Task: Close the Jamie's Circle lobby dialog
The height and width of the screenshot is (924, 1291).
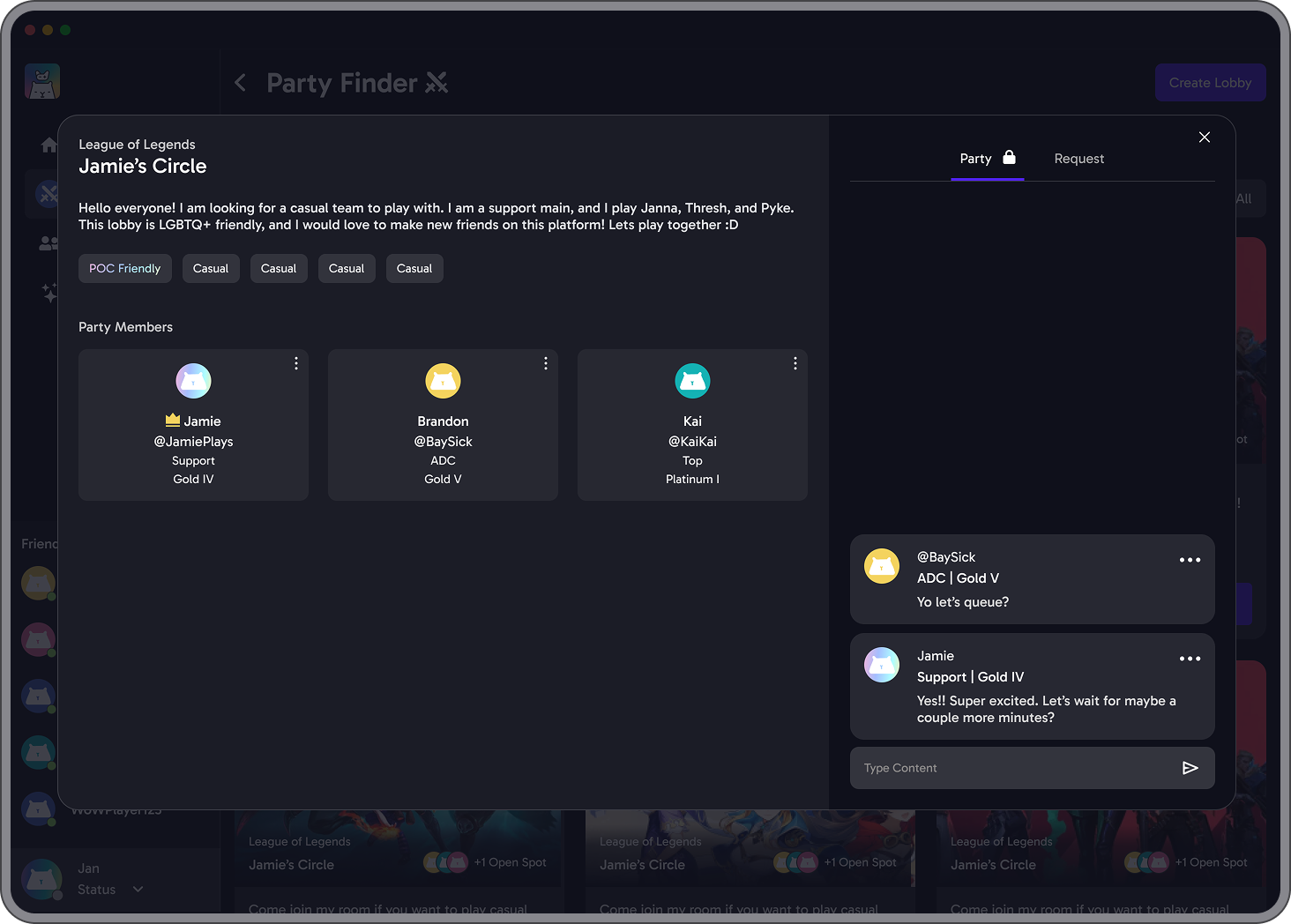Action: [x=1205, y=138]
